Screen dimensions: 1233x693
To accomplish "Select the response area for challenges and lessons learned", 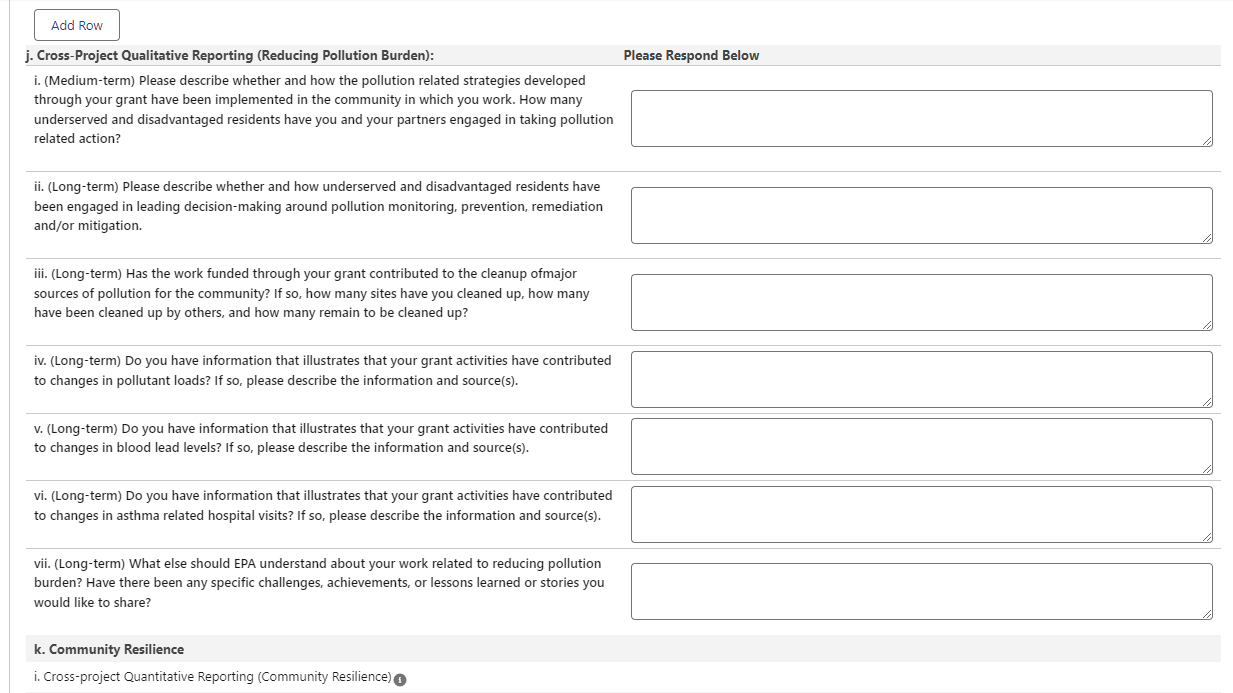I will (920, 591).
